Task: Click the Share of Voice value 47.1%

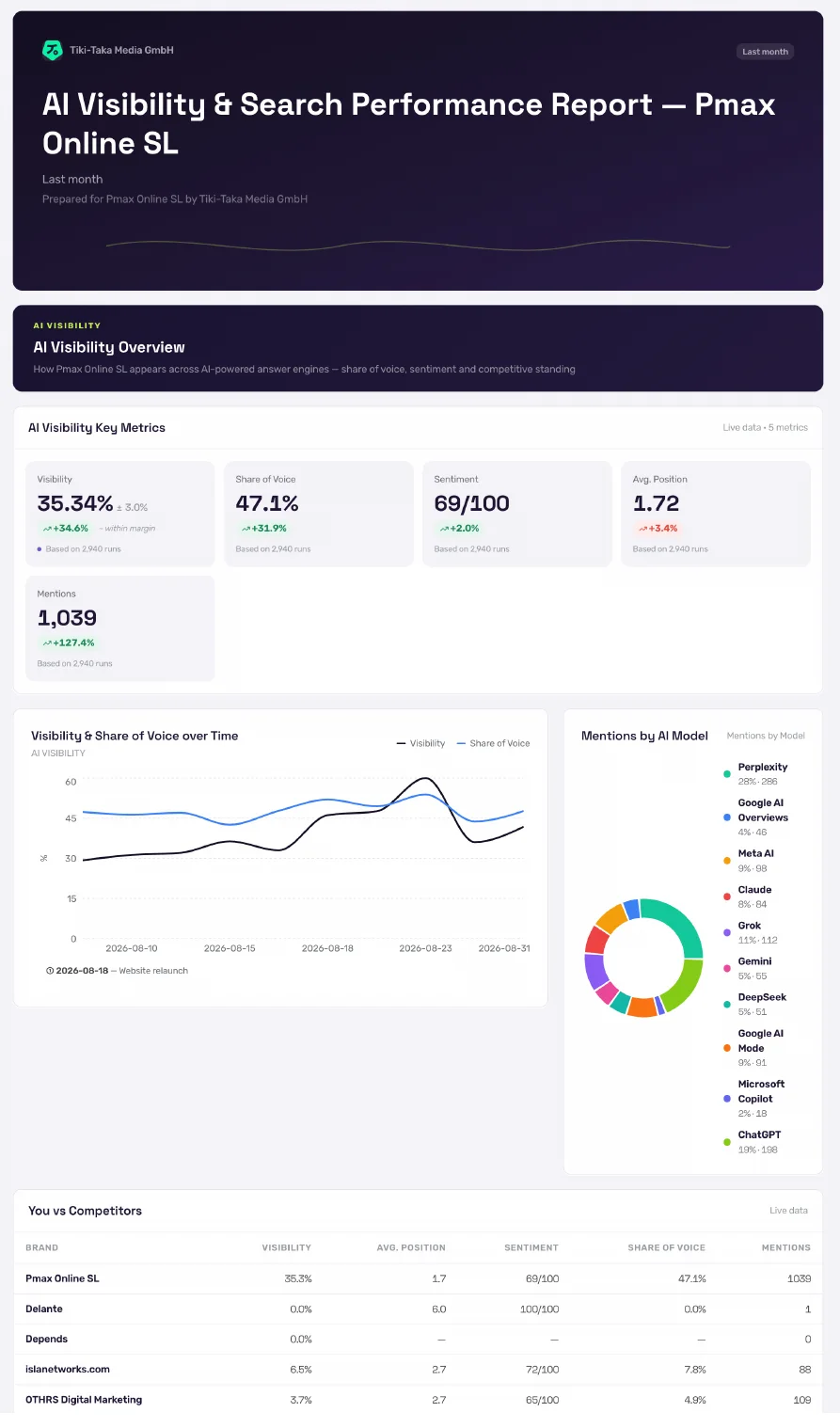Action: [x=267, y=503]
